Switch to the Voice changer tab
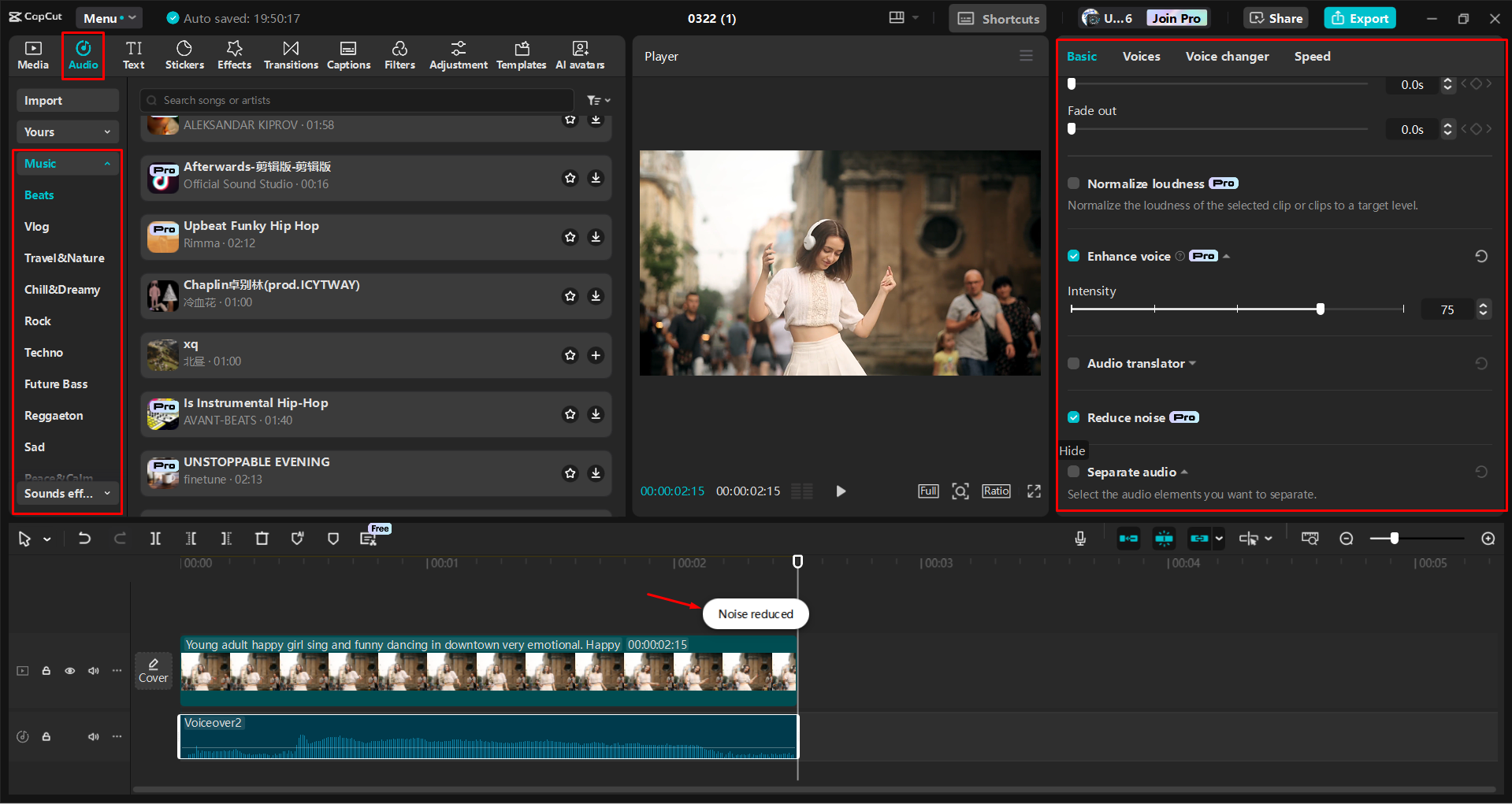 [x=1226, y=56]
